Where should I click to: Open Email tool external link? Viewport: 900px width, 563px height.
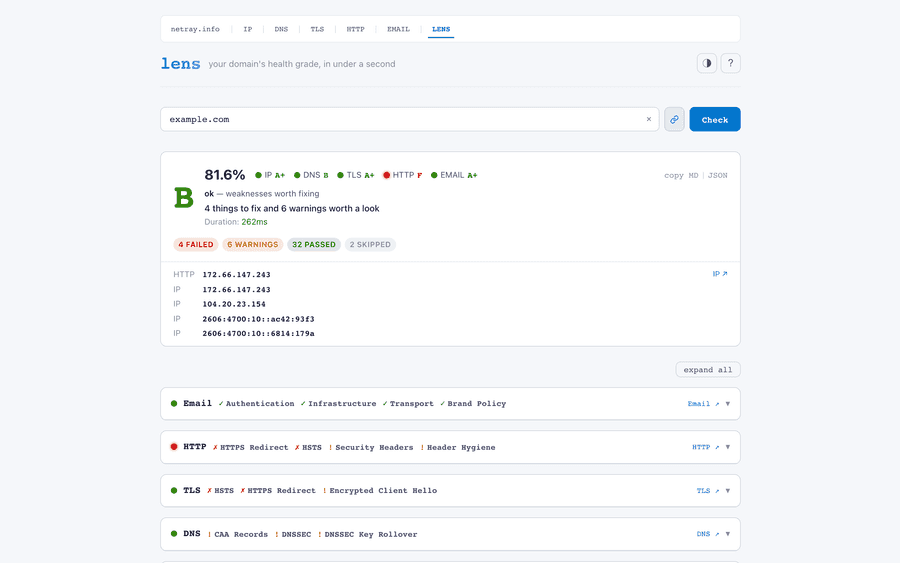[702, 404]
